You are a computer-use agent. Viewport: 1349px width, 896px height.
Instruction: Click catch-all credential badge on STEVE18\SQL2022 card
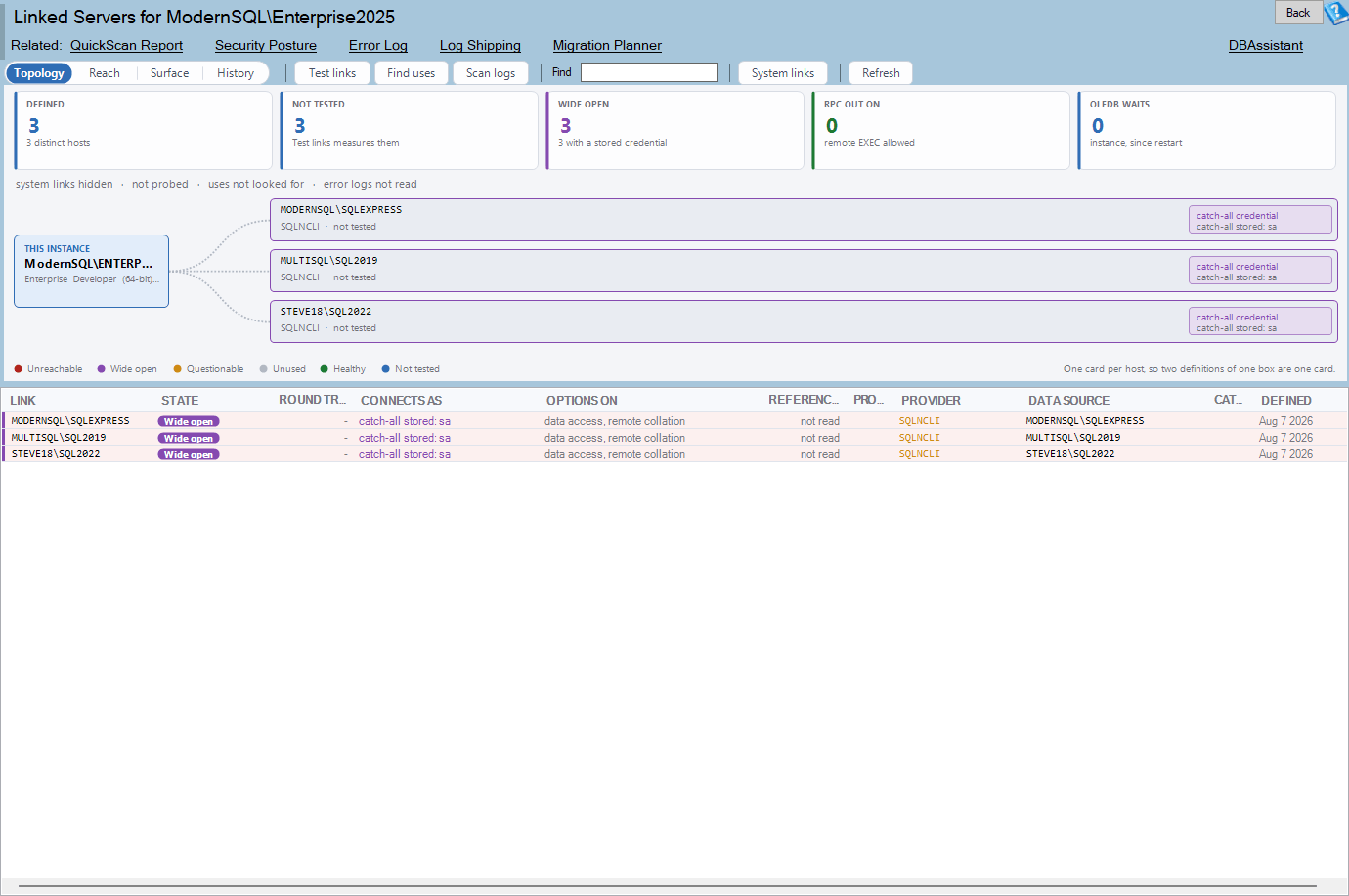point(1260,321)
